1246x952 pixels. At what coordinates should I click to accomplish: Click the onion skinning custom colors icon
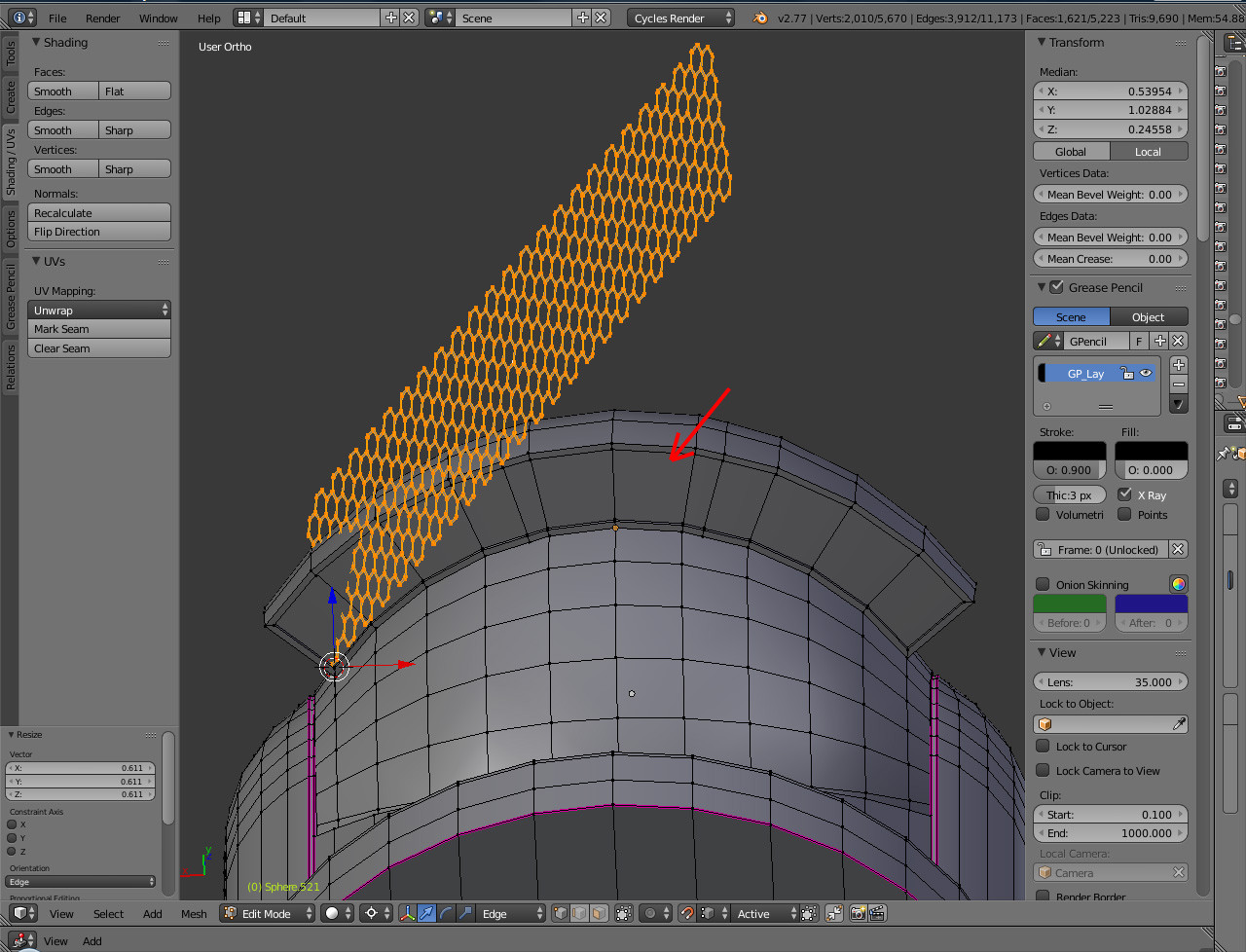1178,584
